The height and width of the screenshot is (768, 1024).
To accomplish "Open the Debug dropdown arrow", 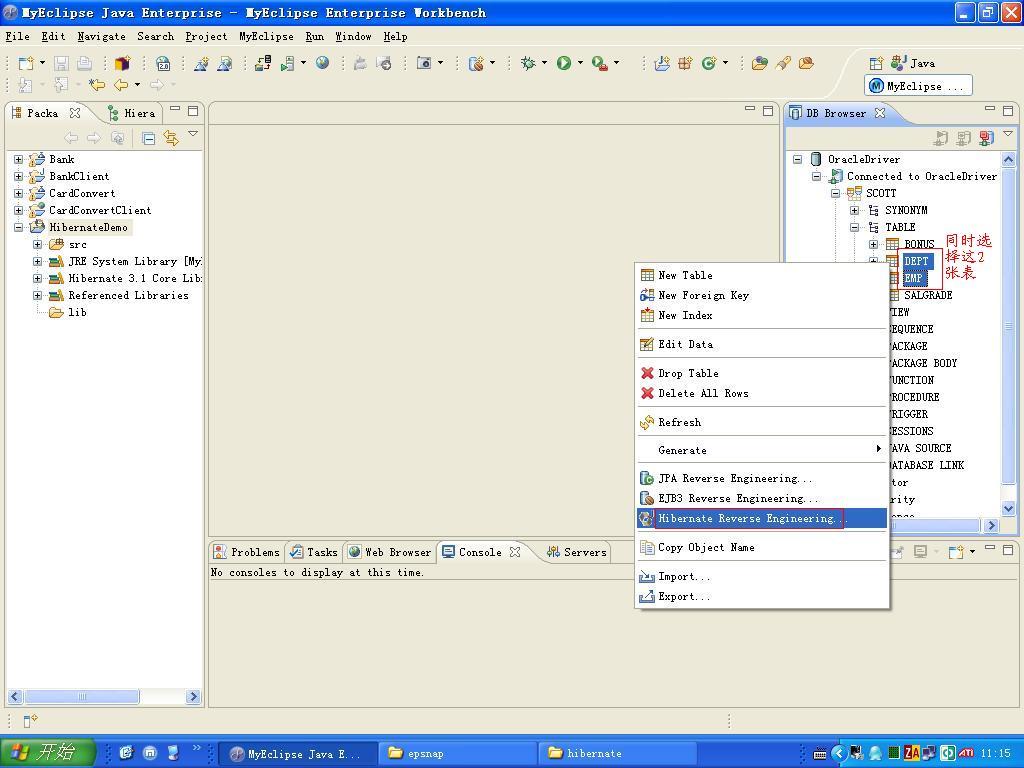I will (x=544, y=63).
